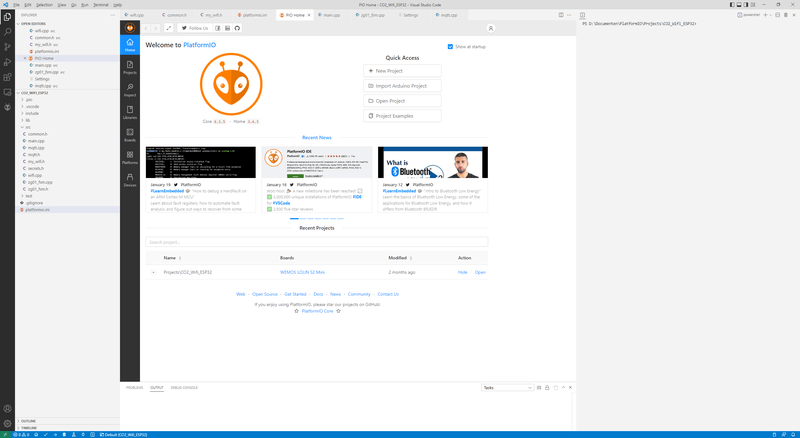This screenshot has width=800, height=438.
Task: Add a new terminal with plus icon
Action: (765, 15)
